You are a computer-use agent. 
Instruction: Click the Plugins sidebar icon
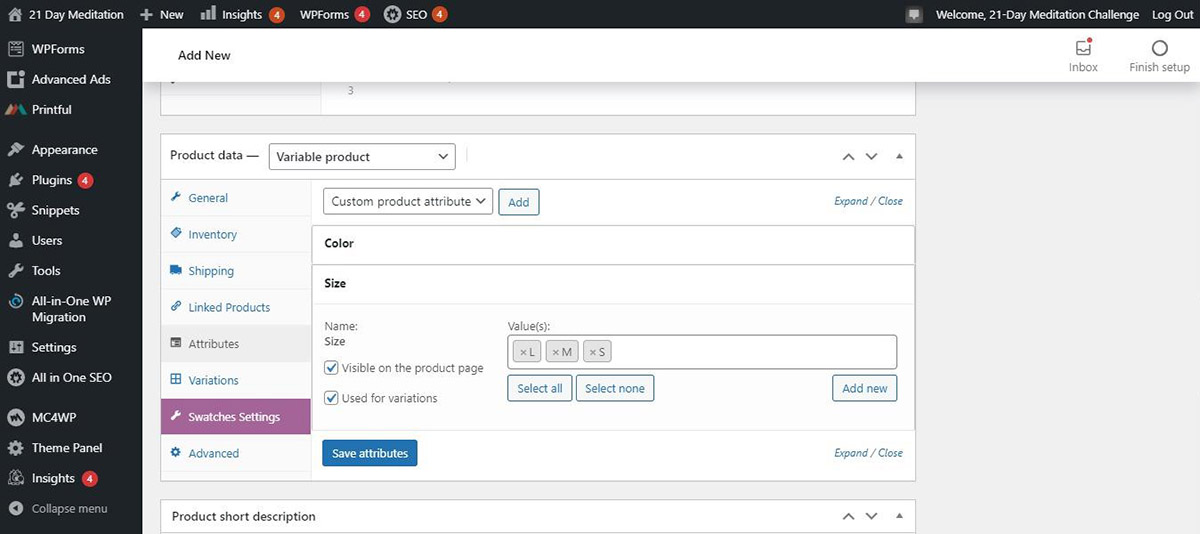[15, 181]
